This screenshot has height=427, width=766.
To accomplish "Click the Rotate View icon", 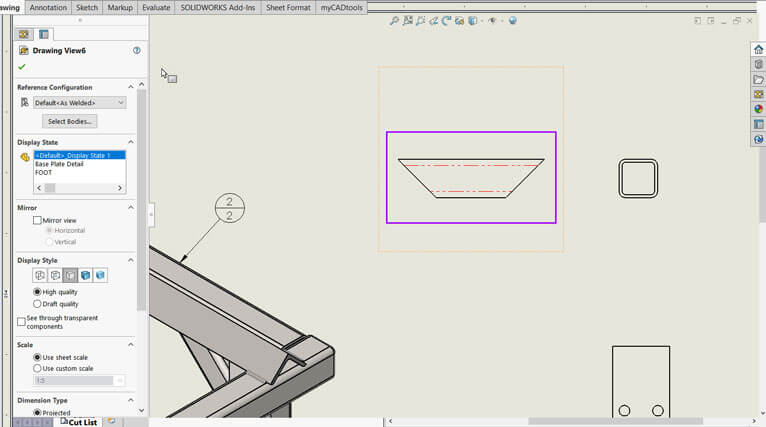I will pos(446,21).
